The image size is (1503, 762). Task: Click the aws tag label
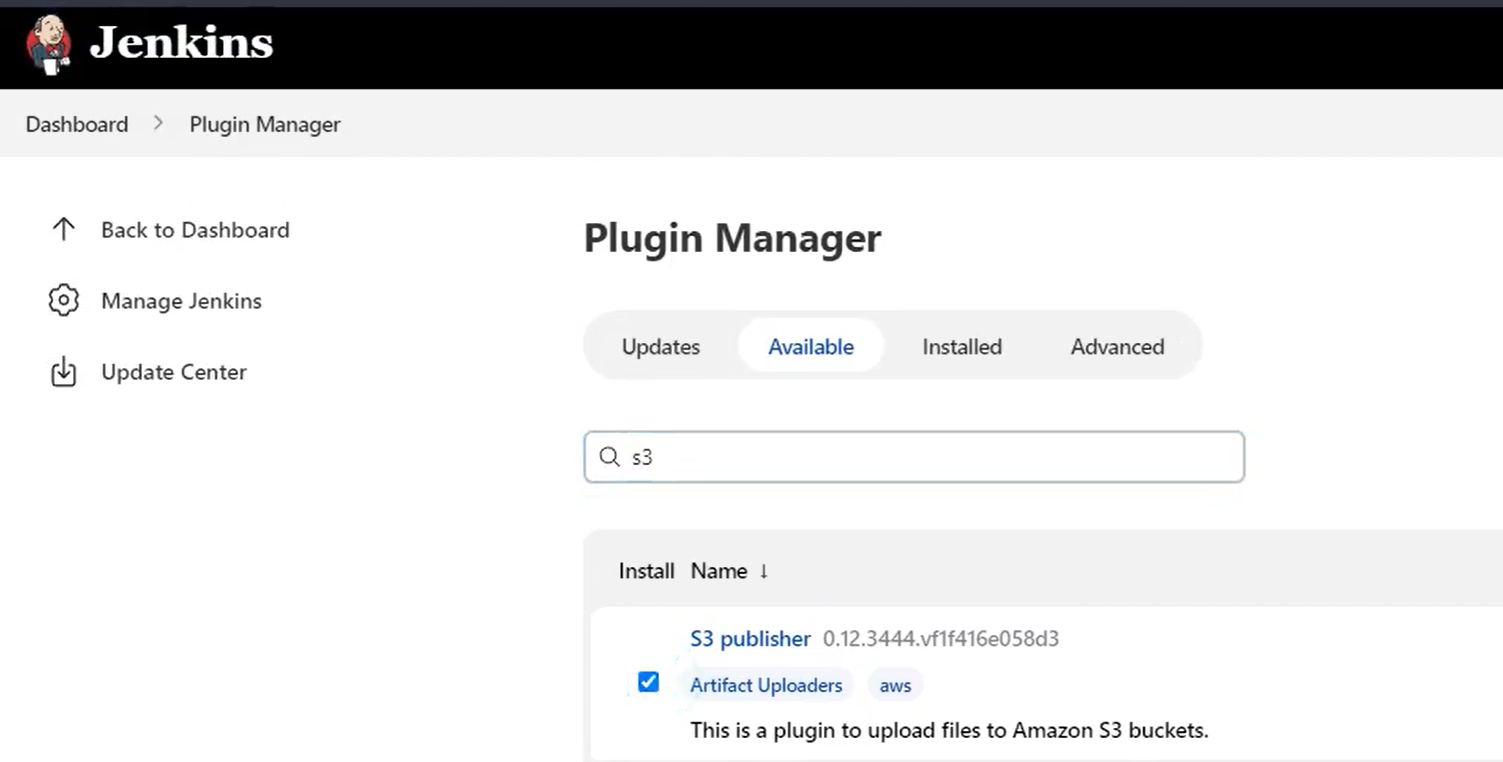(895, 686)
